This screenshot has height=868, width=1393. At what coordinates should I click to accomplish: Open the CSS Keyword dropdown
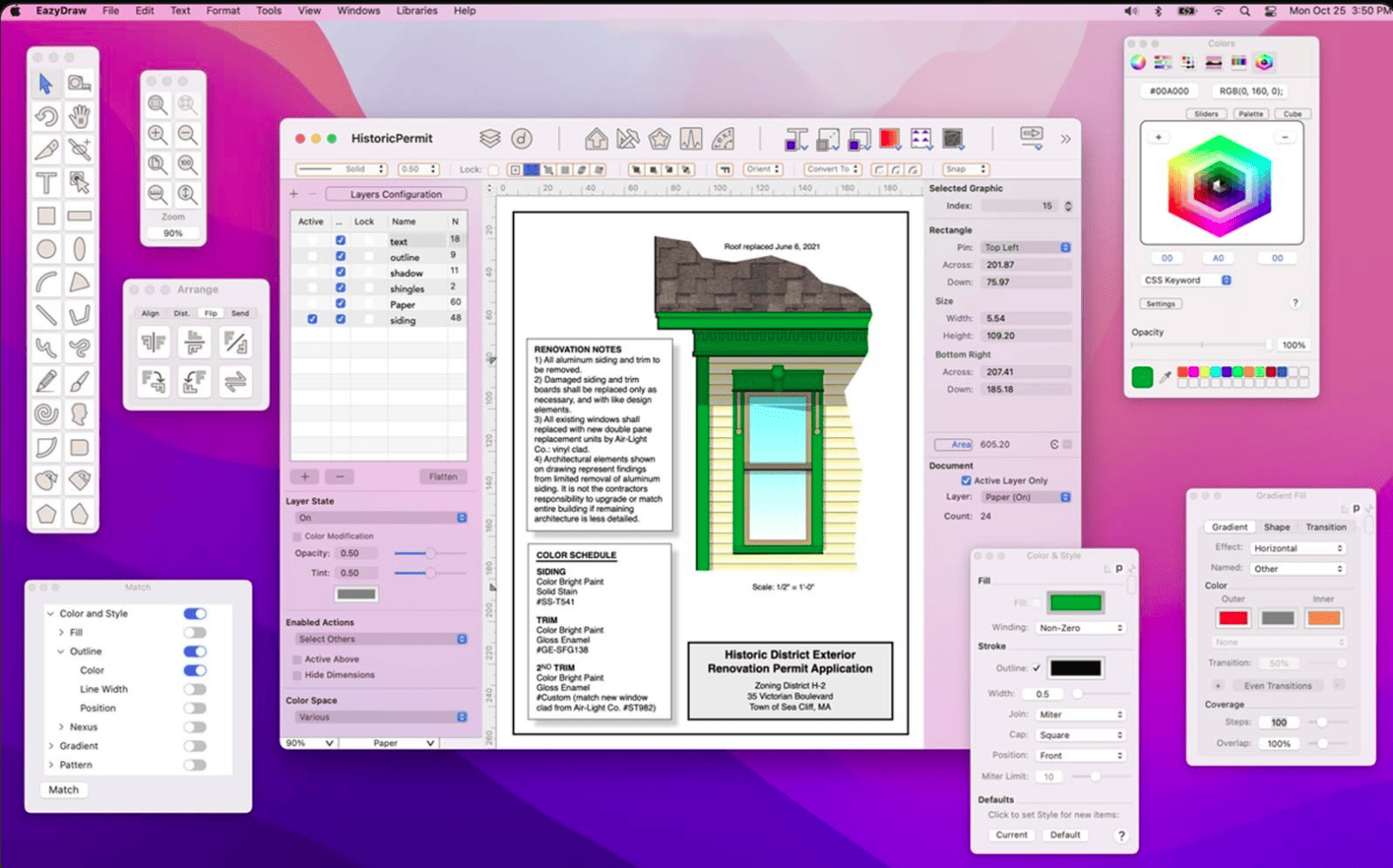[x=1185, y=280]
